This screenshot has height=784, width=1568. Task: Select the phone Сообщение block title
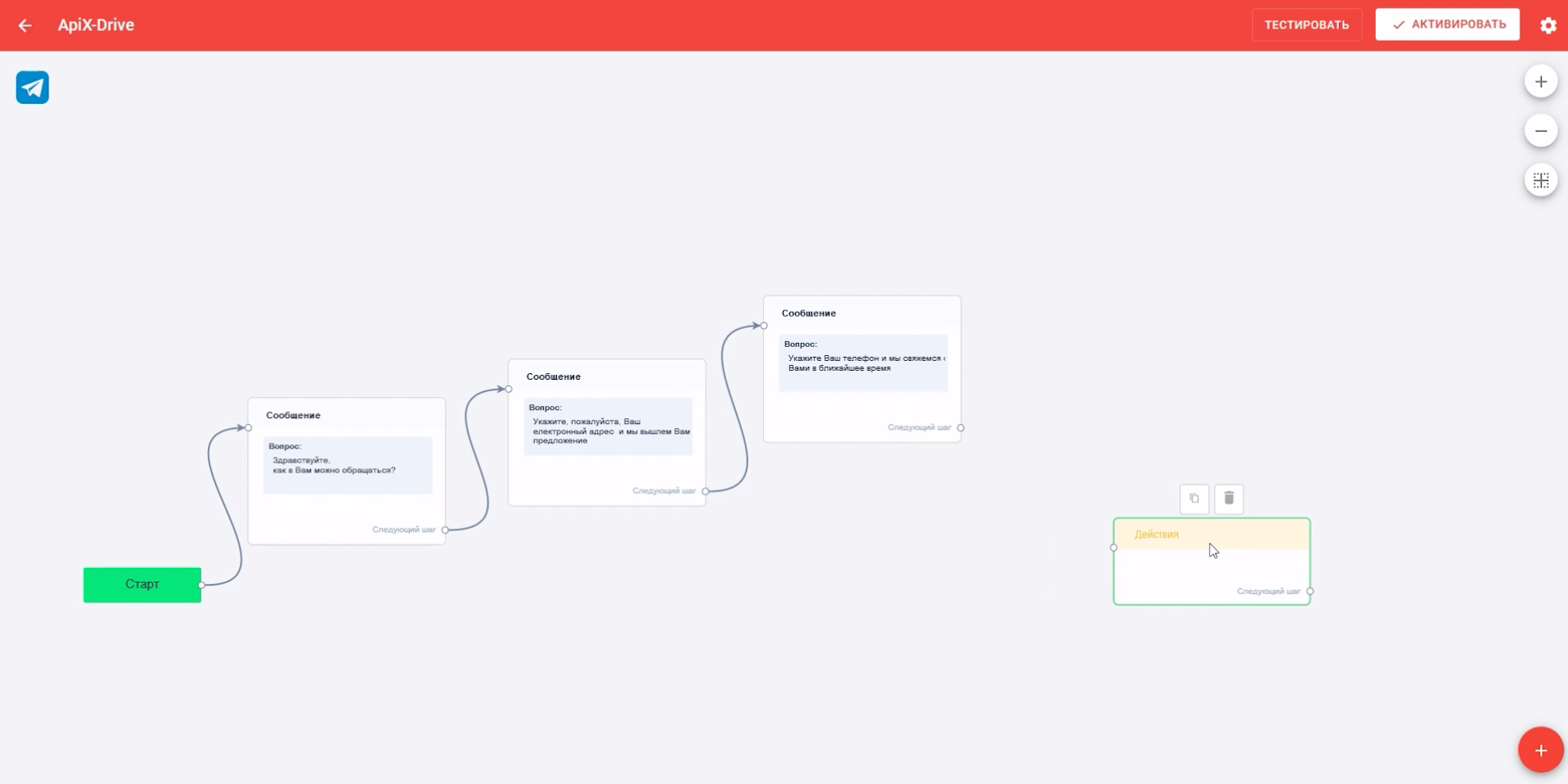[x=808, y=313]
